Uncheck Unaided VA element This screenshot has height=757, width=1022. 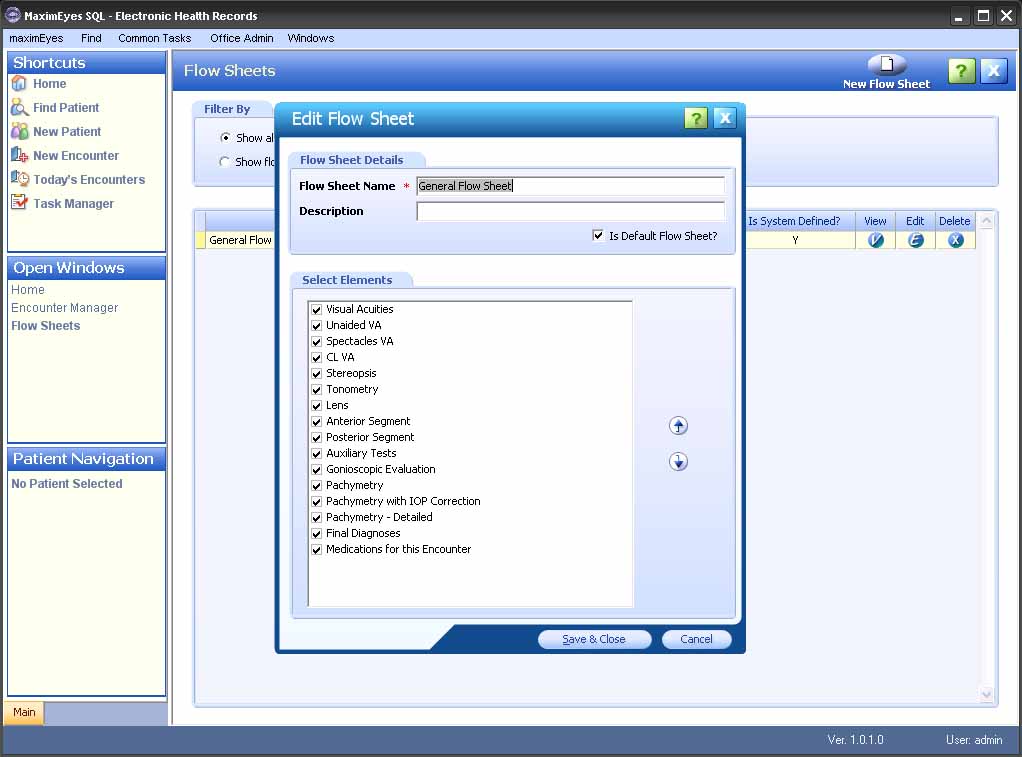(x=317, y=325)
